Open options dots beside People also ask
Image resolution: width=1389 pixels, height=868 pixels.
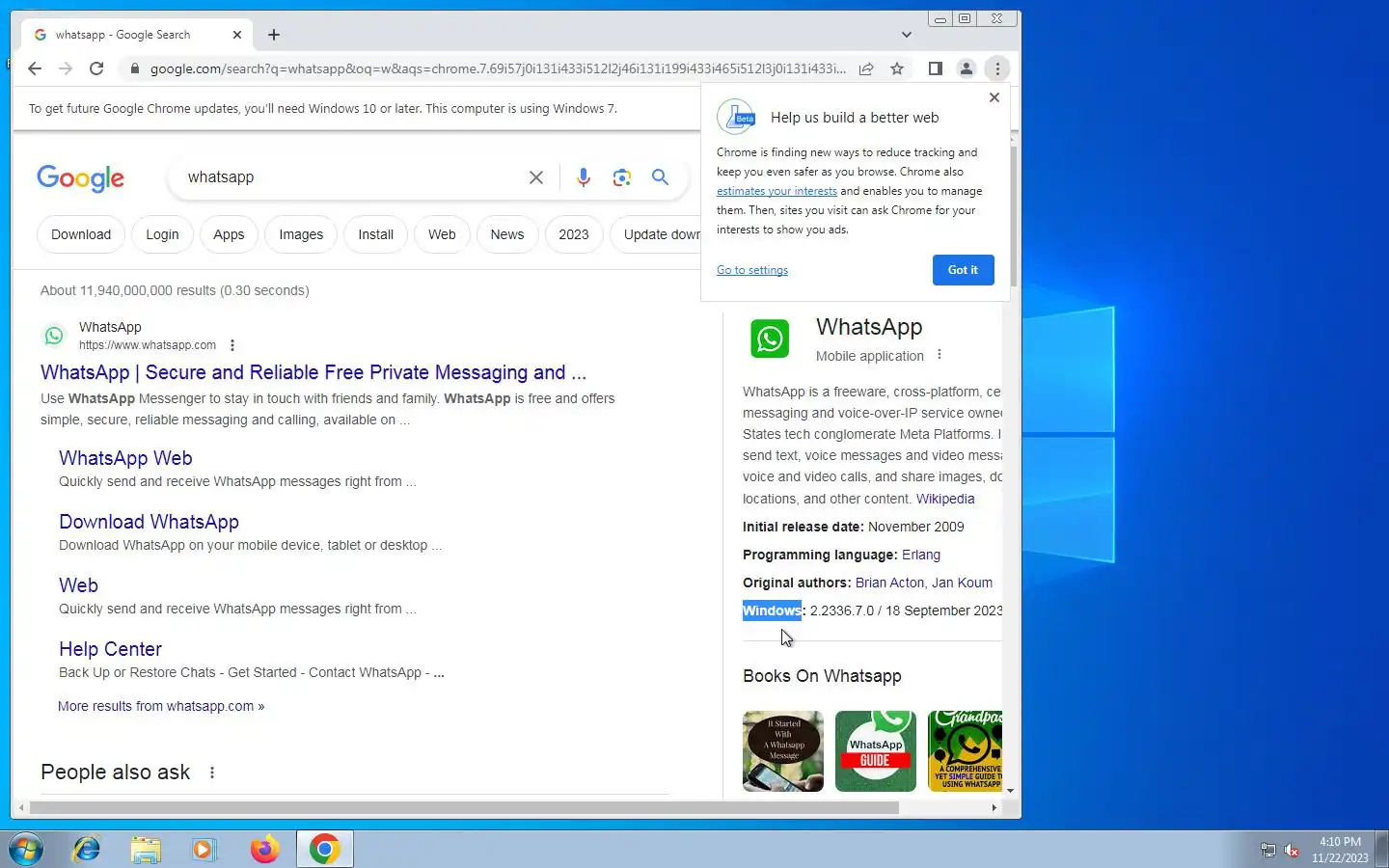pyautogui.click(x=212, y=773)
